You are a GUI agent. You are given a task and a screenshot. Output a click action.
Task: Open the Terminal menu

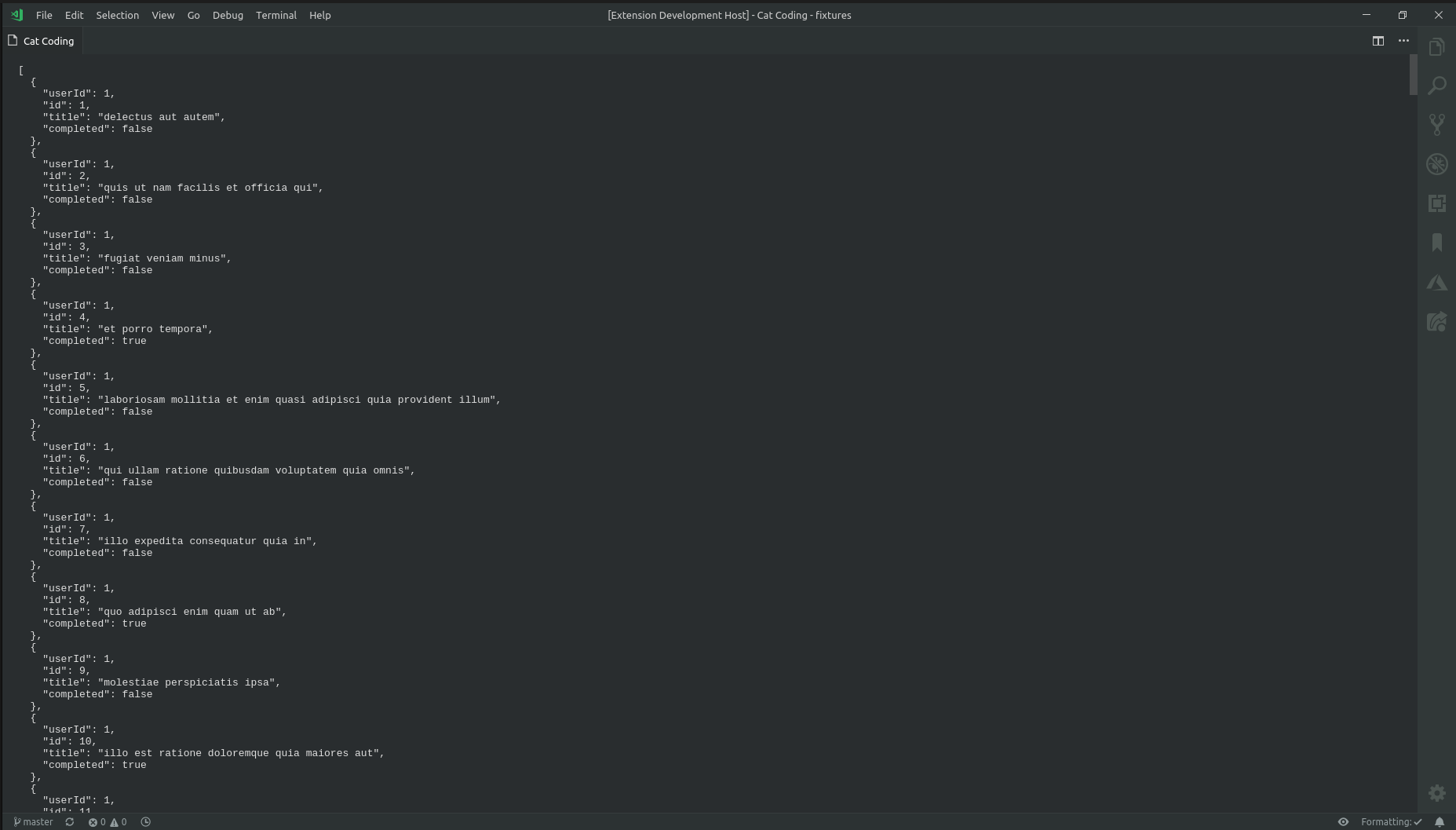click(x=276, y=15)
